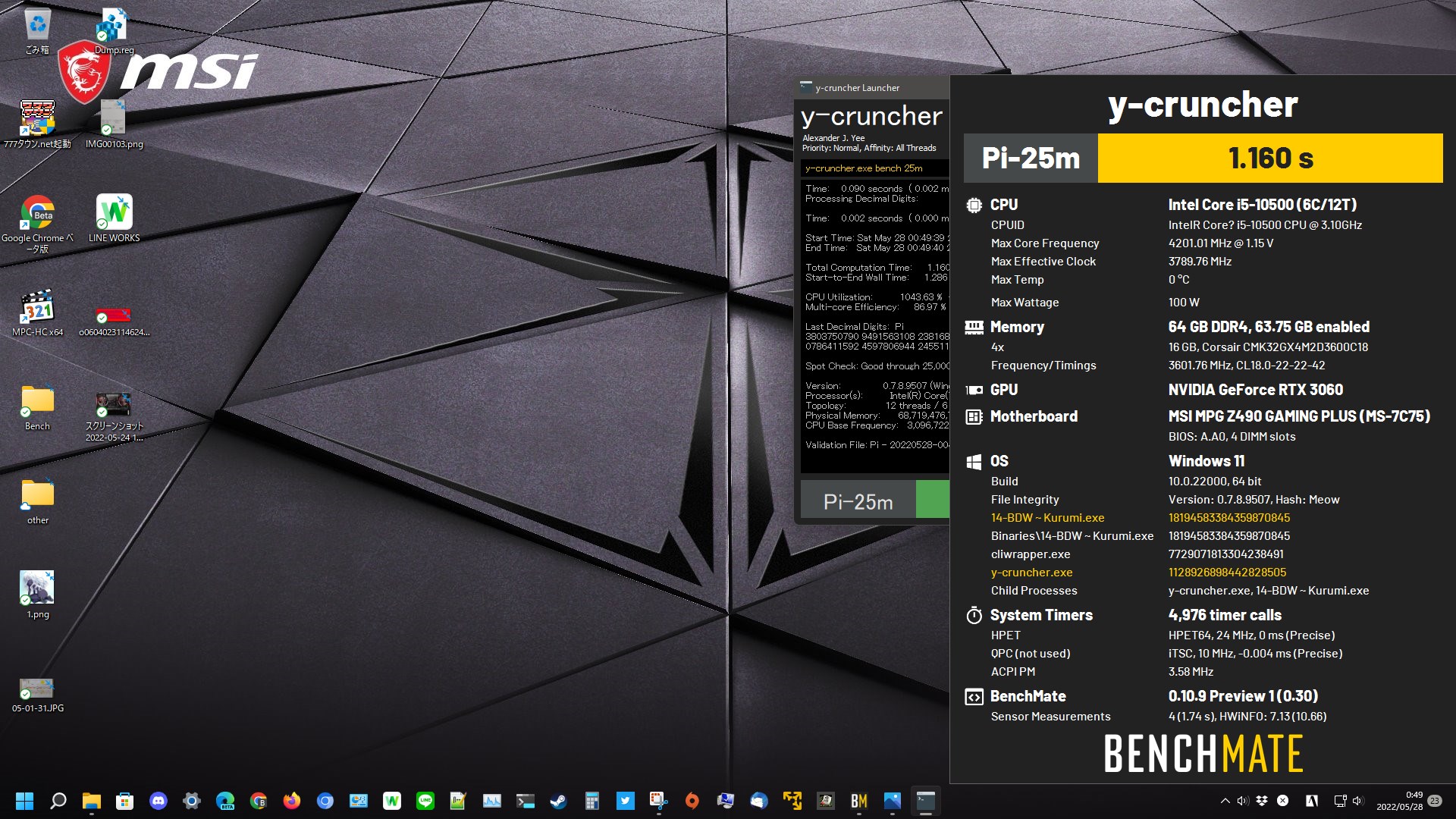
Task: Launch MPC-HC x64 from the desktop
Action: [37, 312]
